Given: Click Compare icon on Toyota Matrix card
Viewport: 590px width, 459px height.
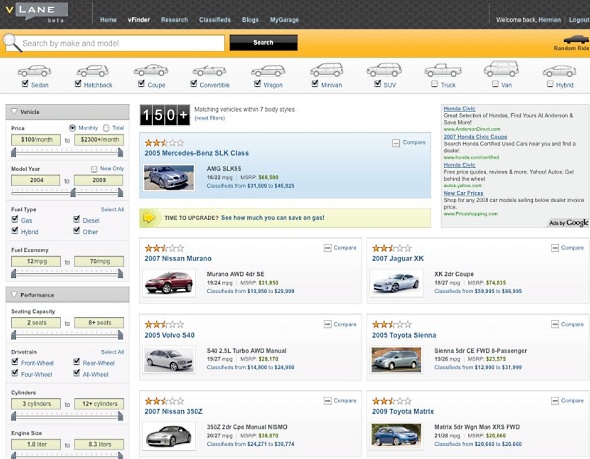Looking at the screenshot, I should point(555,401).
